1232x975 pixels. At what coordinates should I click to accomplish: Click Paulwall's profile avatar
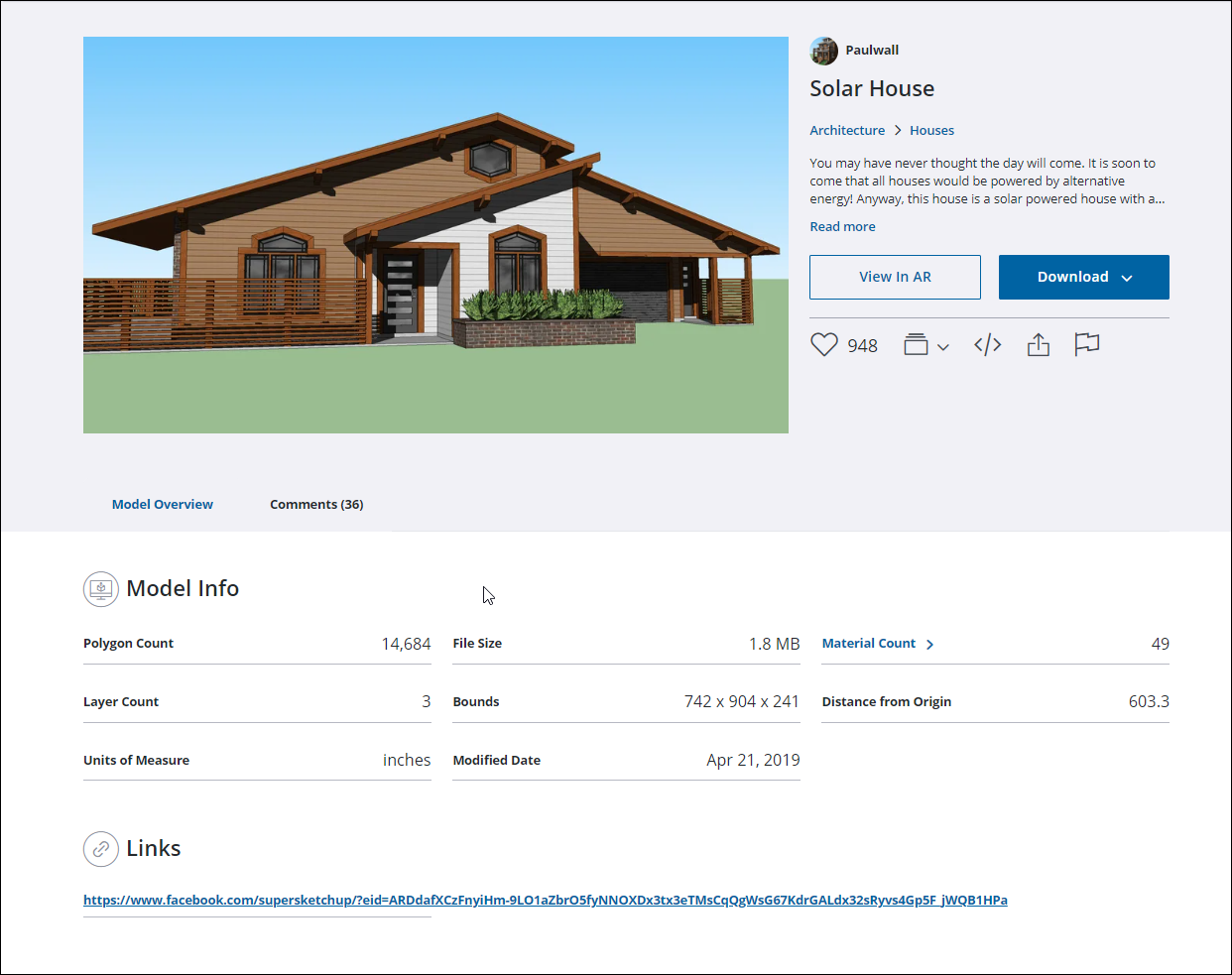coord(823,51)
